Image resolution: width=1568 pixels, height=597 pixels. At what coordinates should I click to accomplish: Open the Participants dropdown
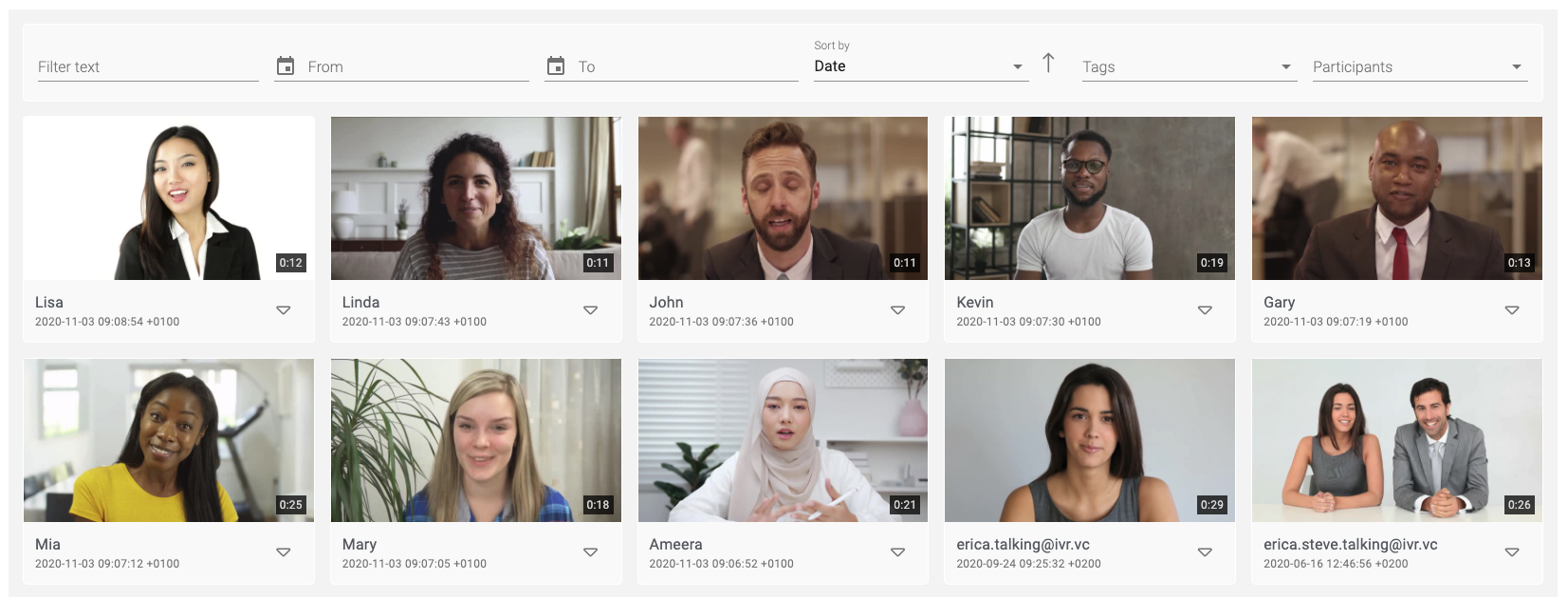pyautogui.click(x=1419, y=66)
